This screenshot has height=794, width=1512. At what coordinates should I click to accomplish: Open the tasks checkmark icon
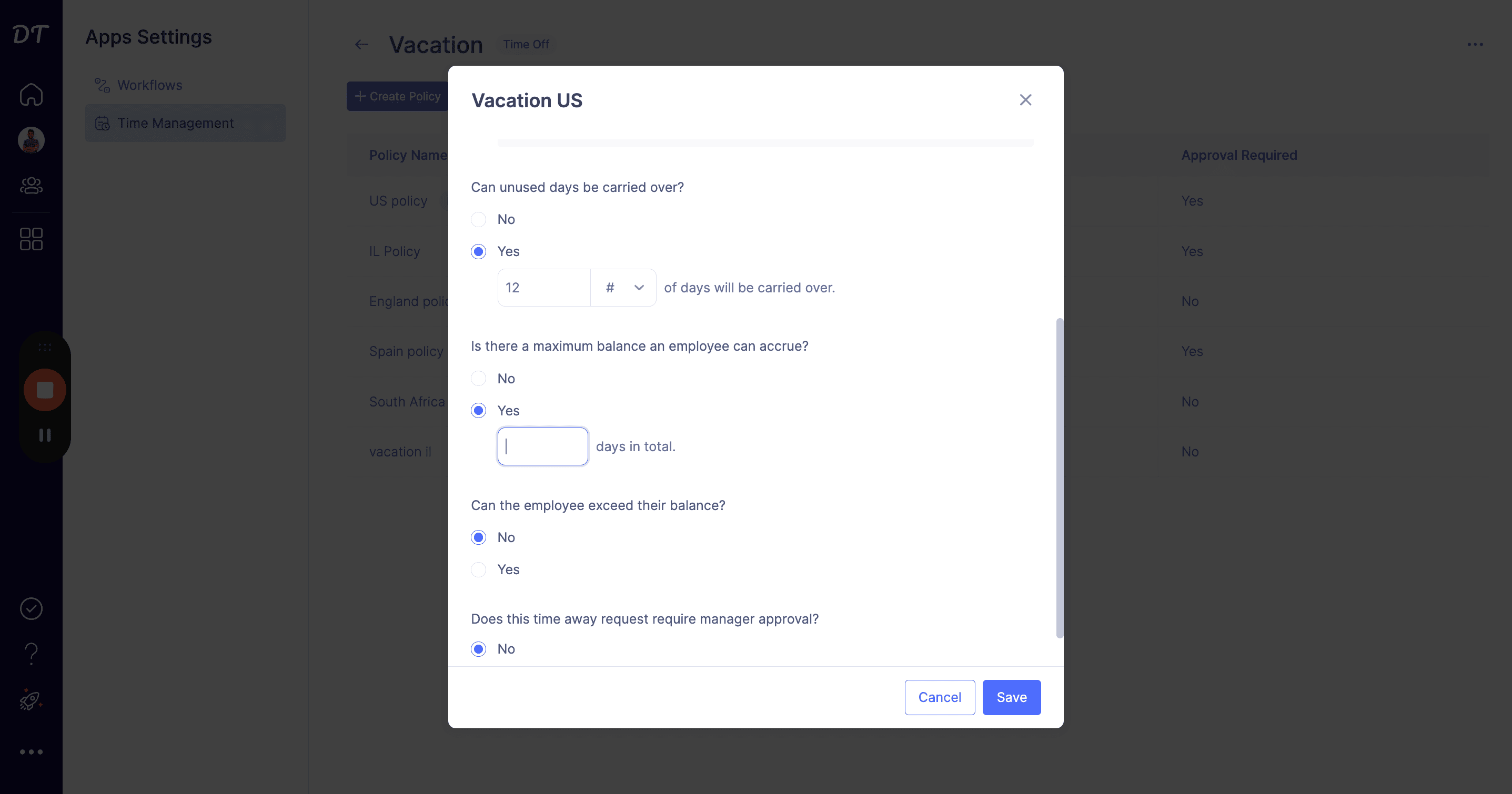[x=31, y=608]
